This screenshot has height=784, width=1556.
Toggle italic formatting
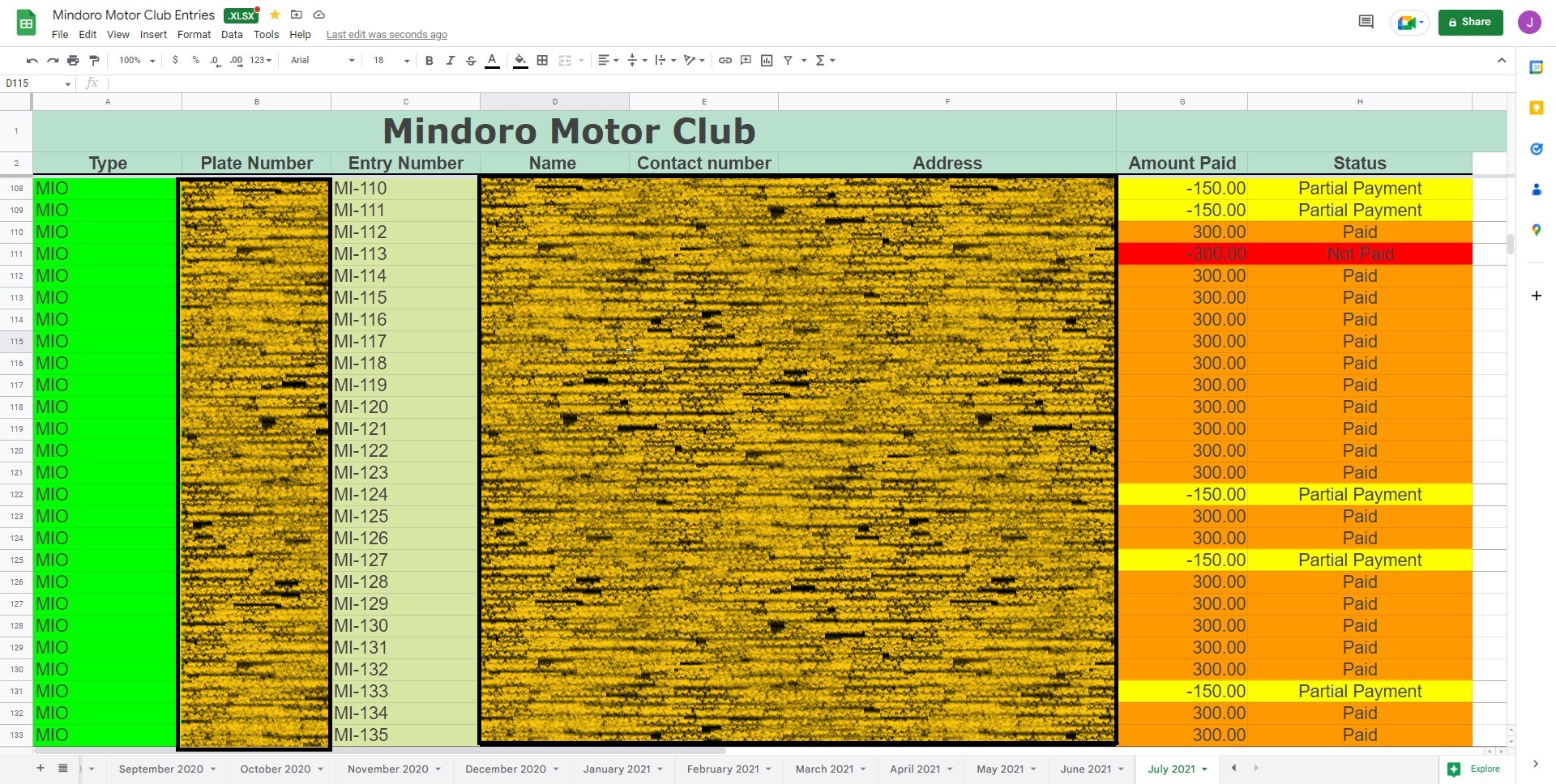point(450,61)
